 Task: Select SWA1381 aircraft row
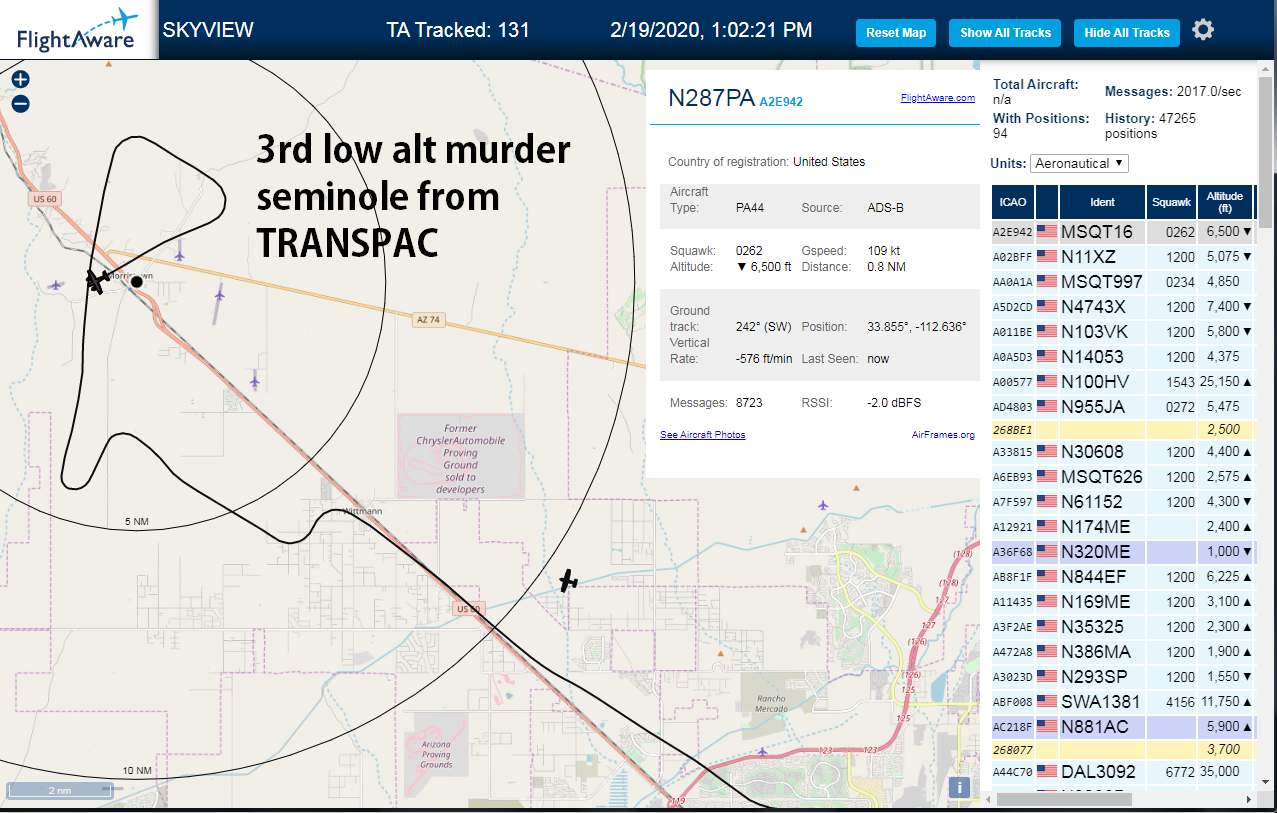tap(1122, 702)
